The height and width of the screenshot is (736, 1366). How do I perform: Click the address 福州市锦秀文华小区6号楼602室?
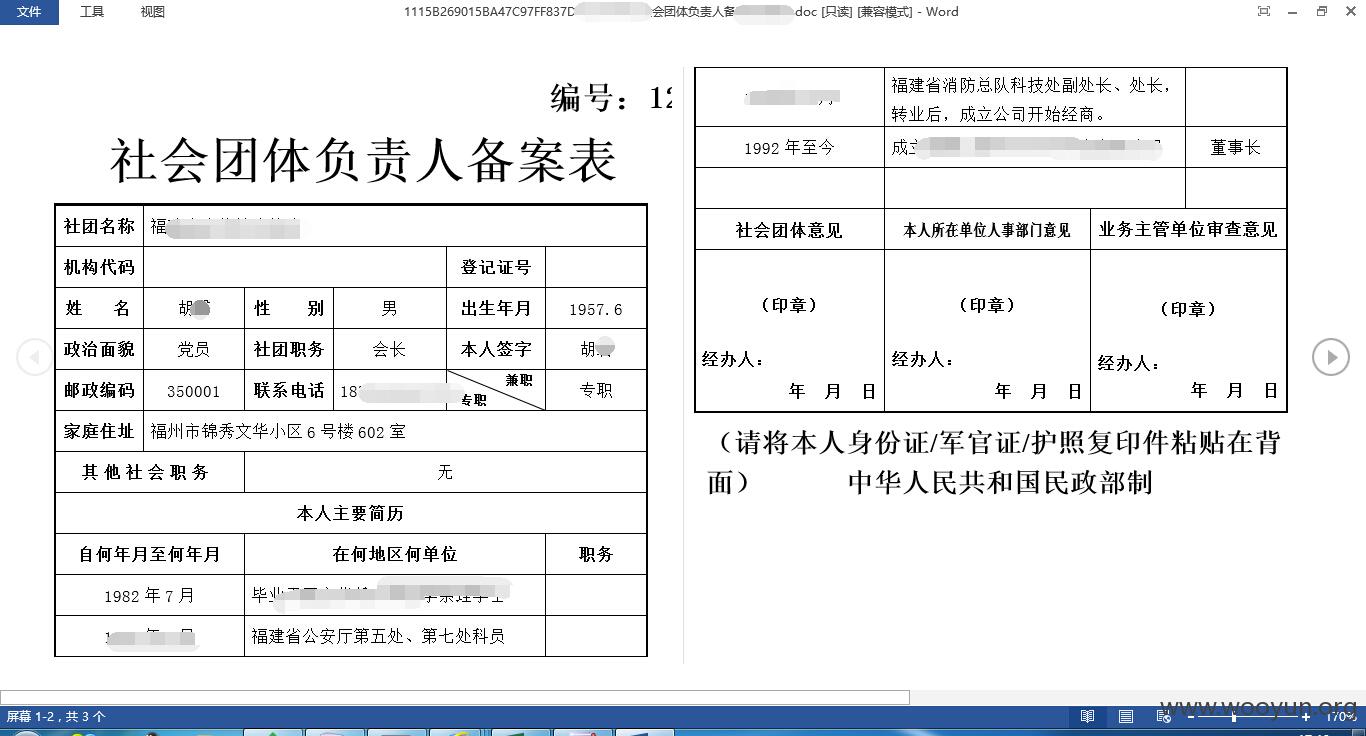[x=278, y=432]
